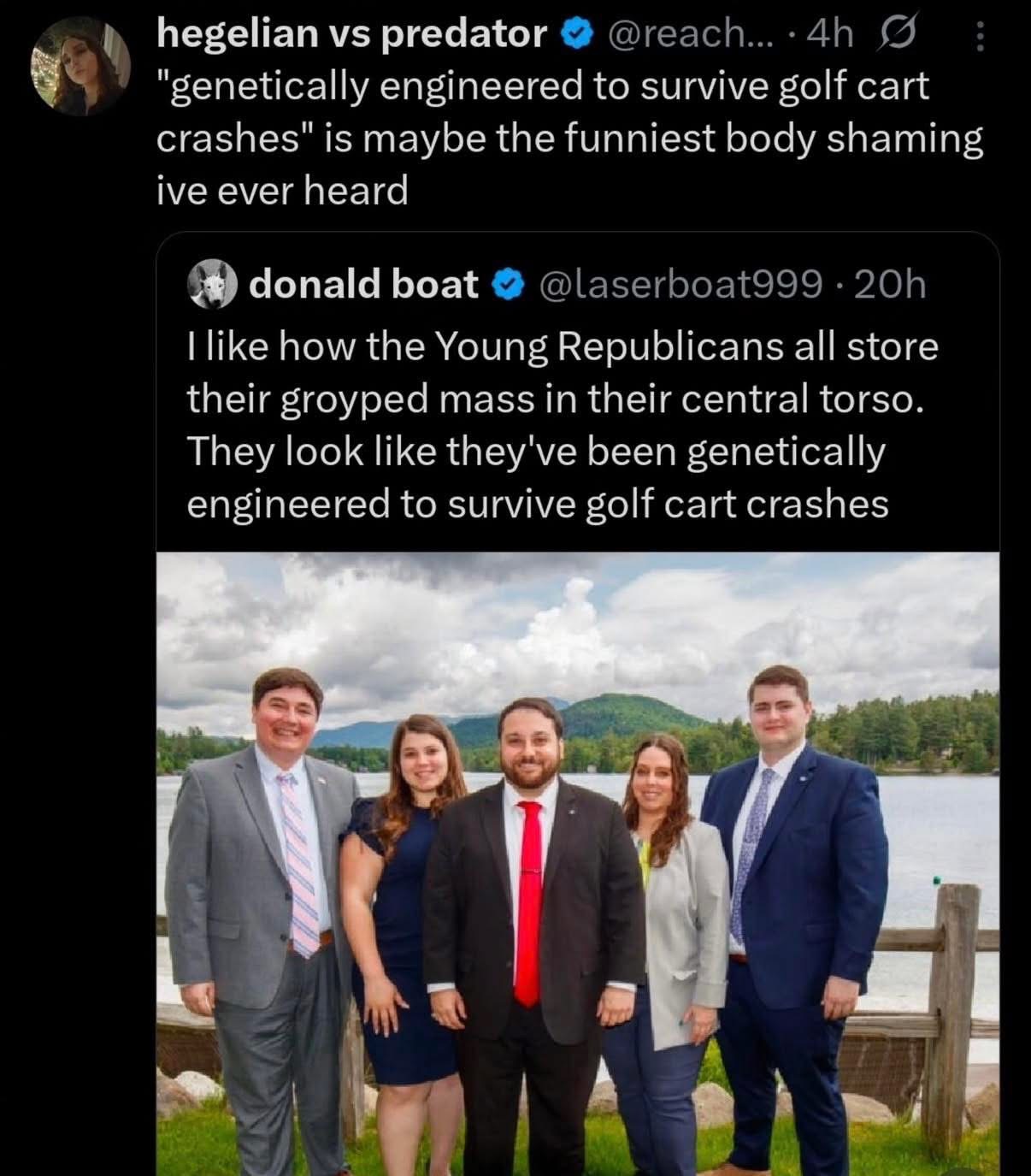Open the three-dot more options menu
Viewport: 1031px width, 1176px height.
click(980, 36)
